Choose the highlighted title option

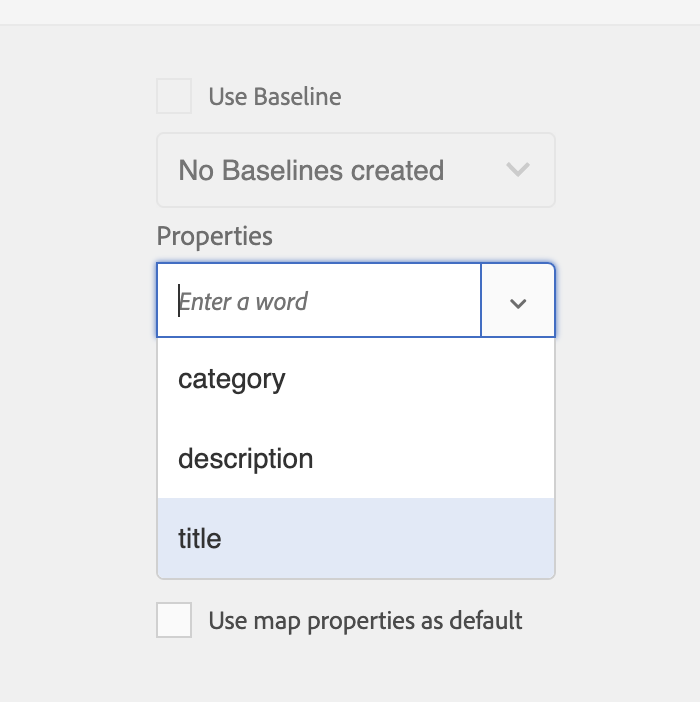point(356,538)
